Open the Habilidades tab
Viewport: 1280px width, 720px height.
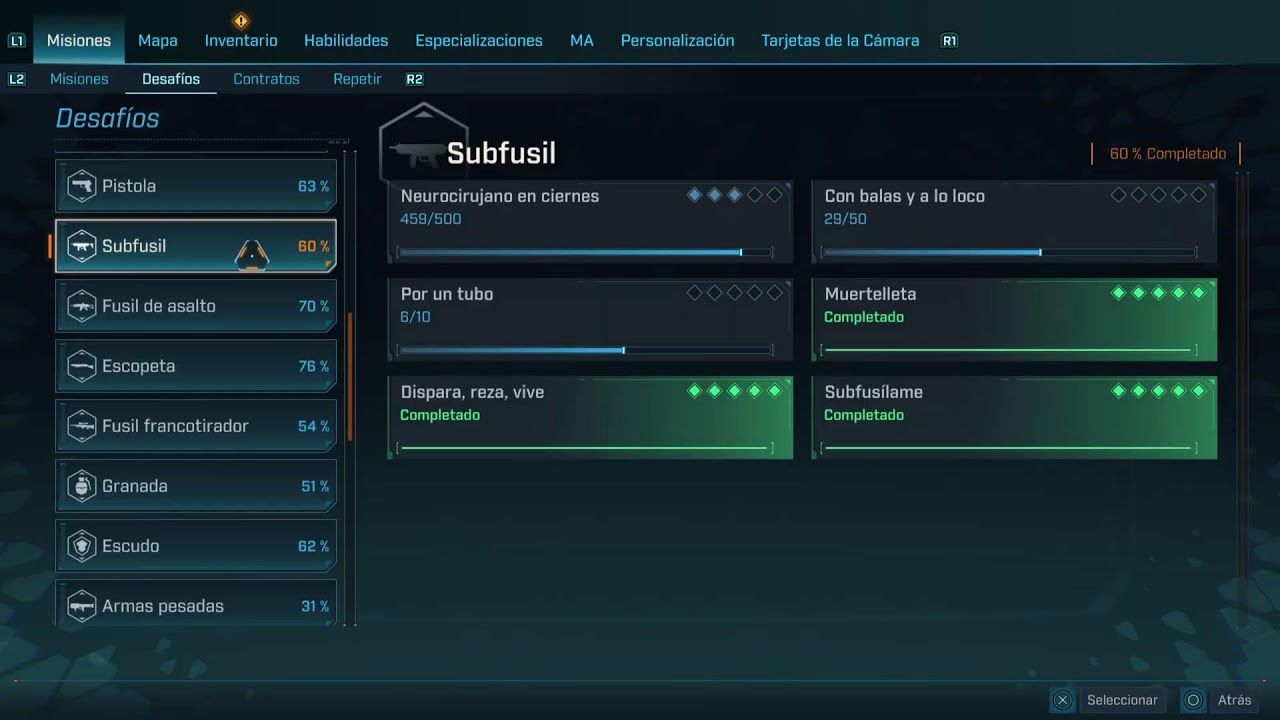pyautogui.click(x=346, y=41)
